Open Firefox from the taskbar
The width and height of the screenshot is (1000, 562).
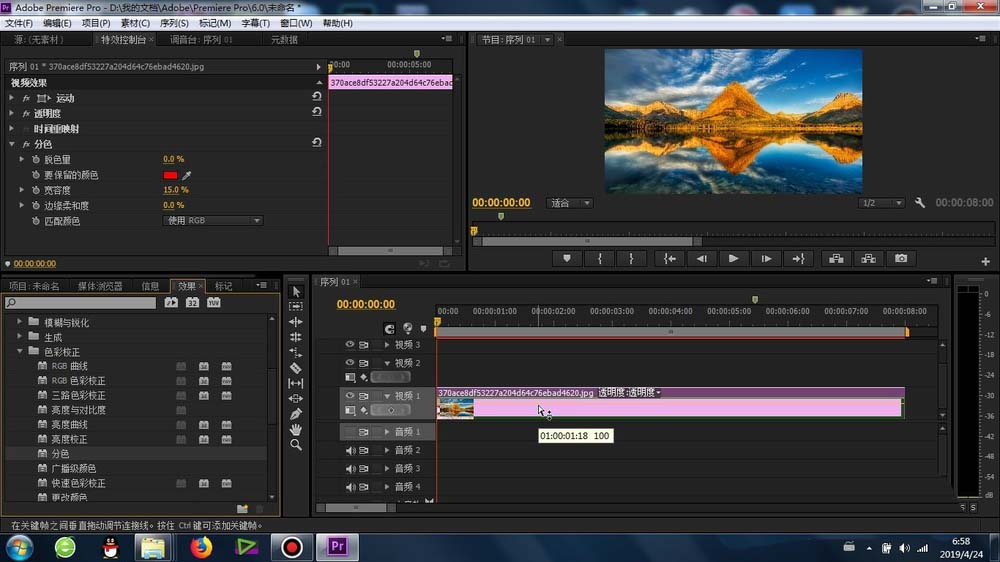[201, 547]
